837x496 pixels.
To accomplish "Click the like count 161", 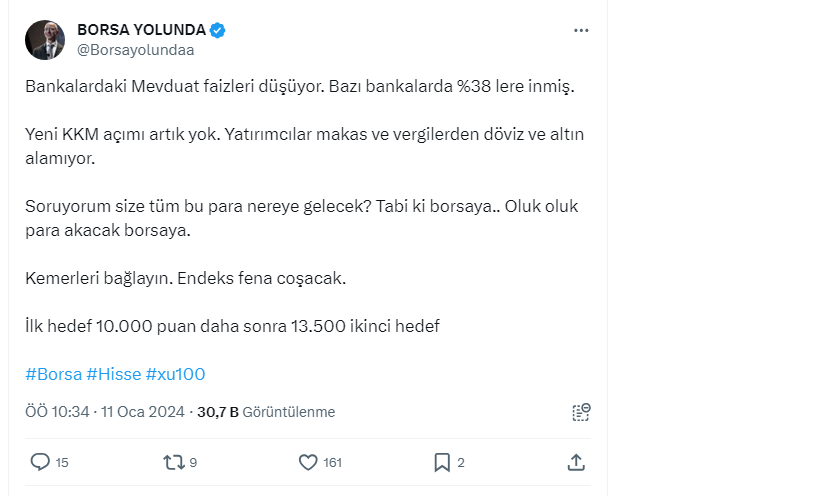I will [x=333, y=463].
